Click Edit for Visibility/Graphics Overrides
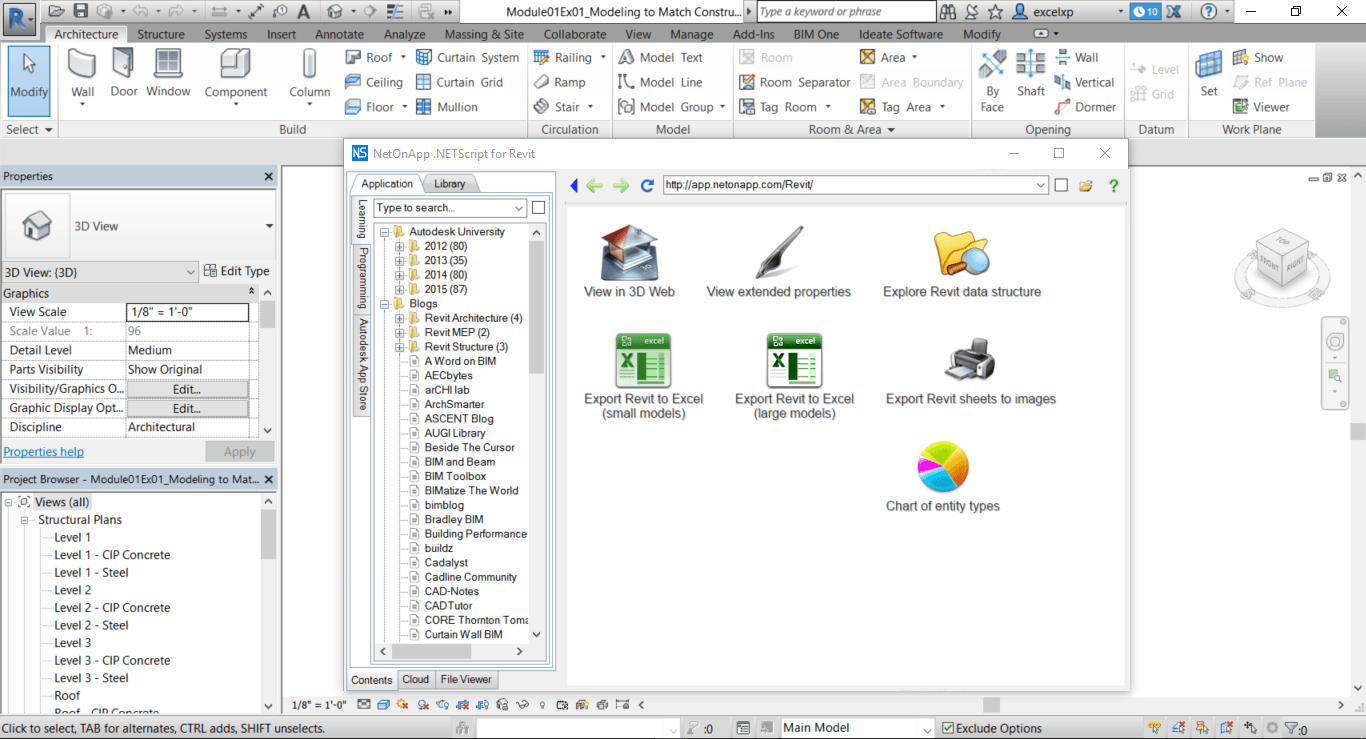This screenshot has height=739, width=1366. pyautogui.click(x=187, y=389)
